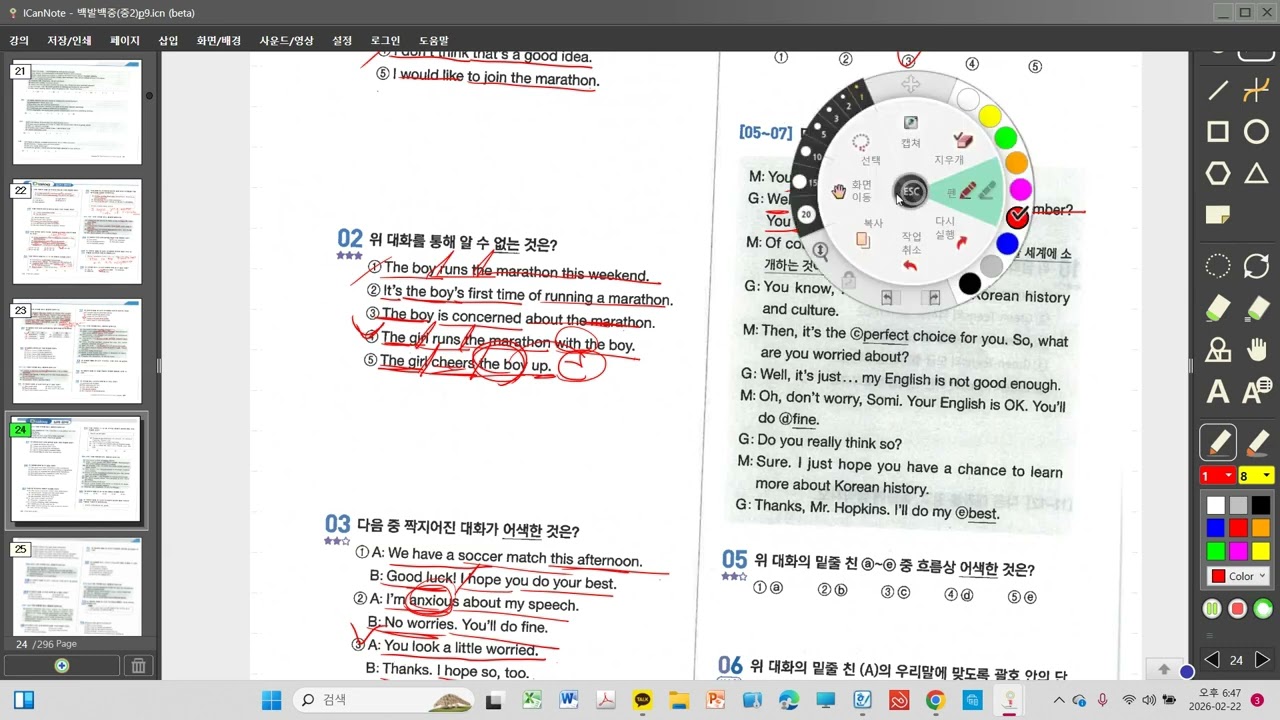The width and height of the screenshot is (1280, 720).
Task: Go to next page arrow
Action: click(x=1262, y=660)
